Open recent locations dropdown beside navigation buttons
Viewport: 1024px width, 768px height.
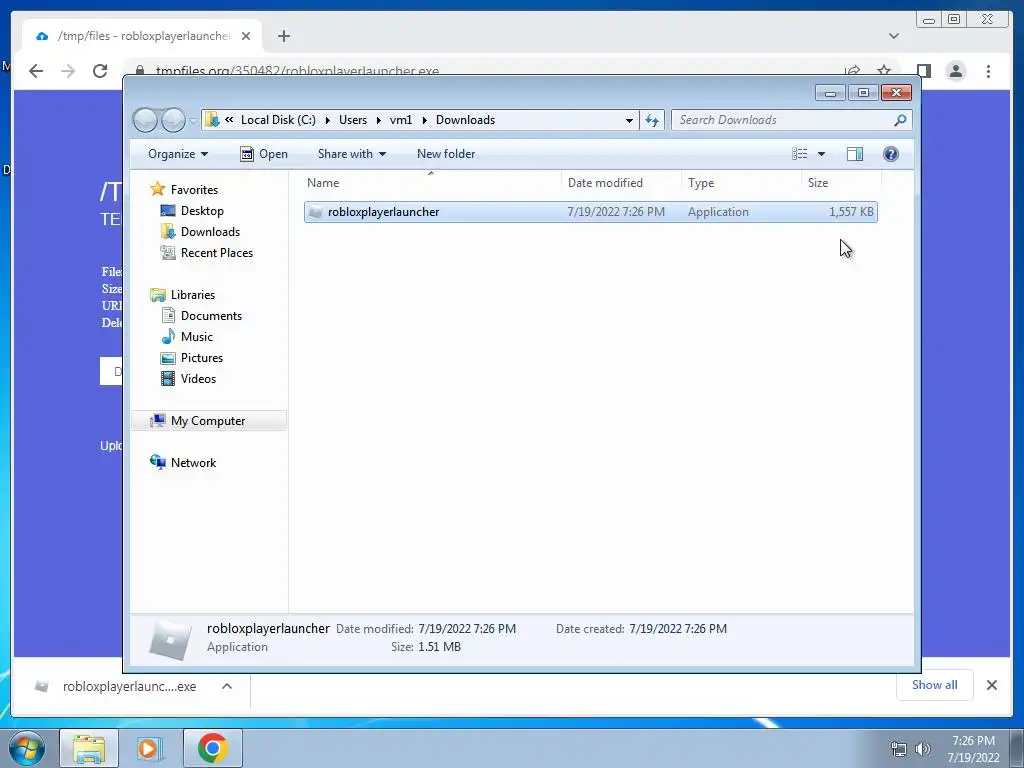point(193,121)
